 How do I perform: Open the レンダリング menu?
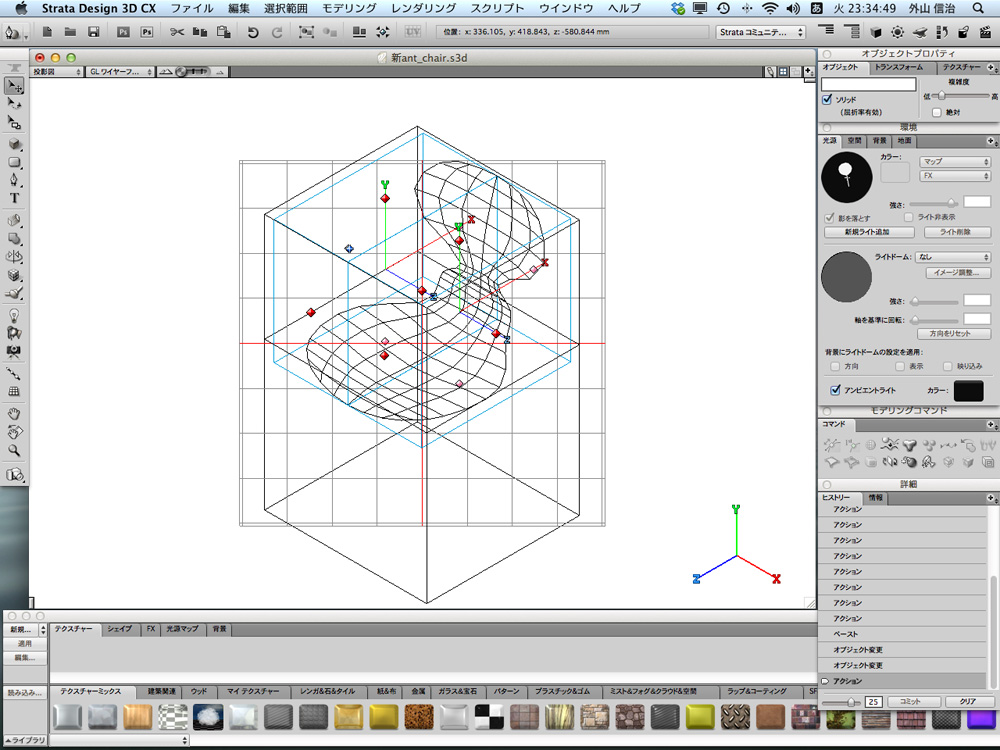pos(423,8)
